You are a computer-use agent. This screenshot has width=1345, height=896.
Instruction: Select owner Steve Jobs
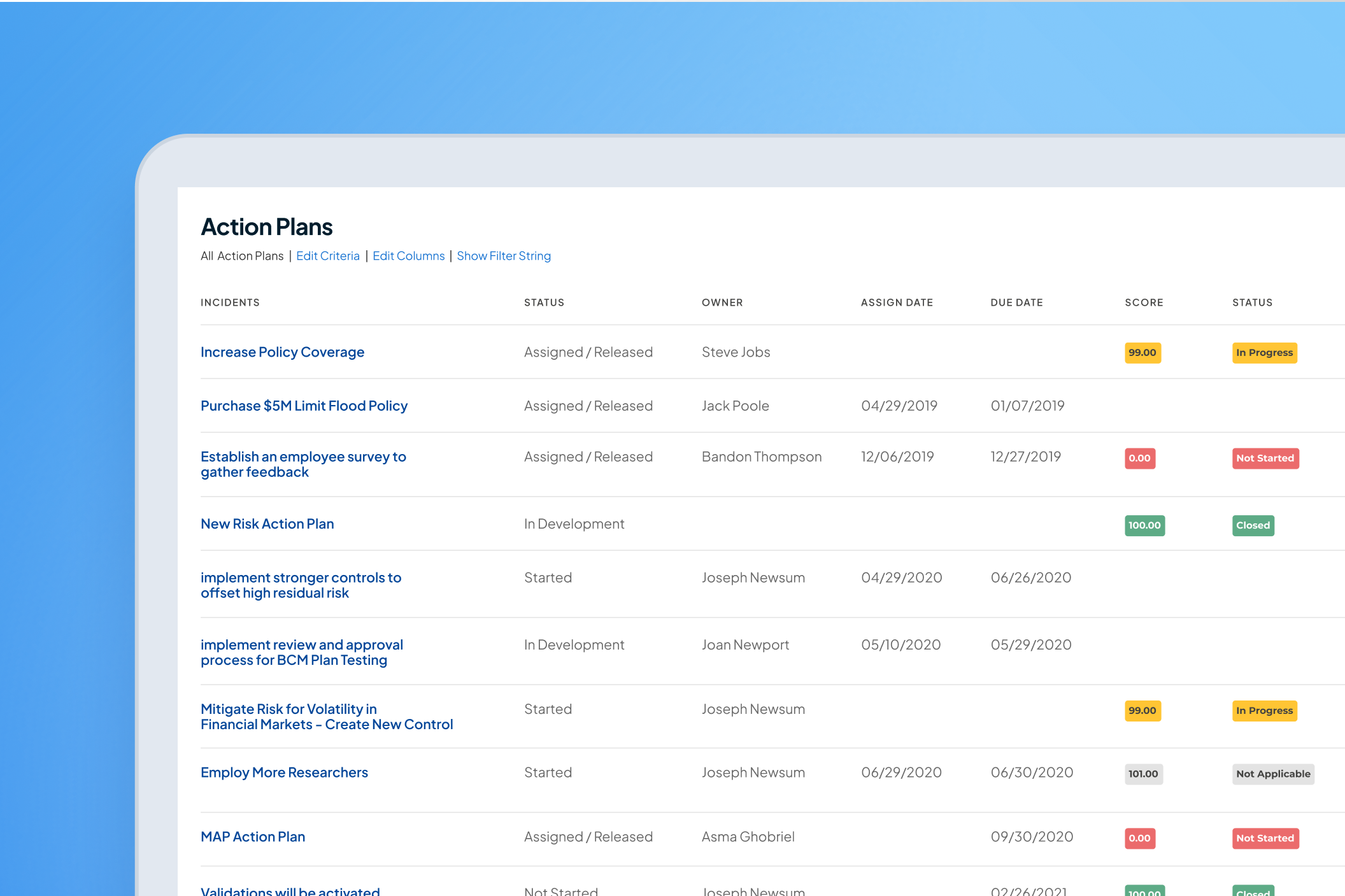[736, 352]
